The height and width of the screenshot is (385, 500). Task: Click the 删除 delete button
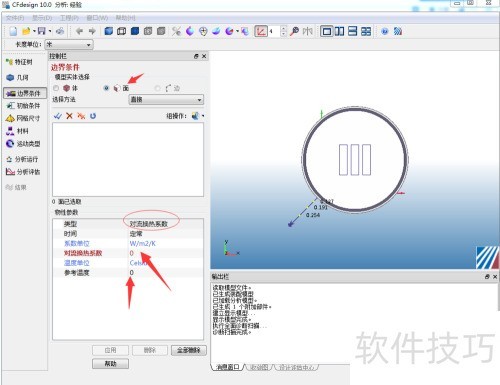tap(150, 350)
